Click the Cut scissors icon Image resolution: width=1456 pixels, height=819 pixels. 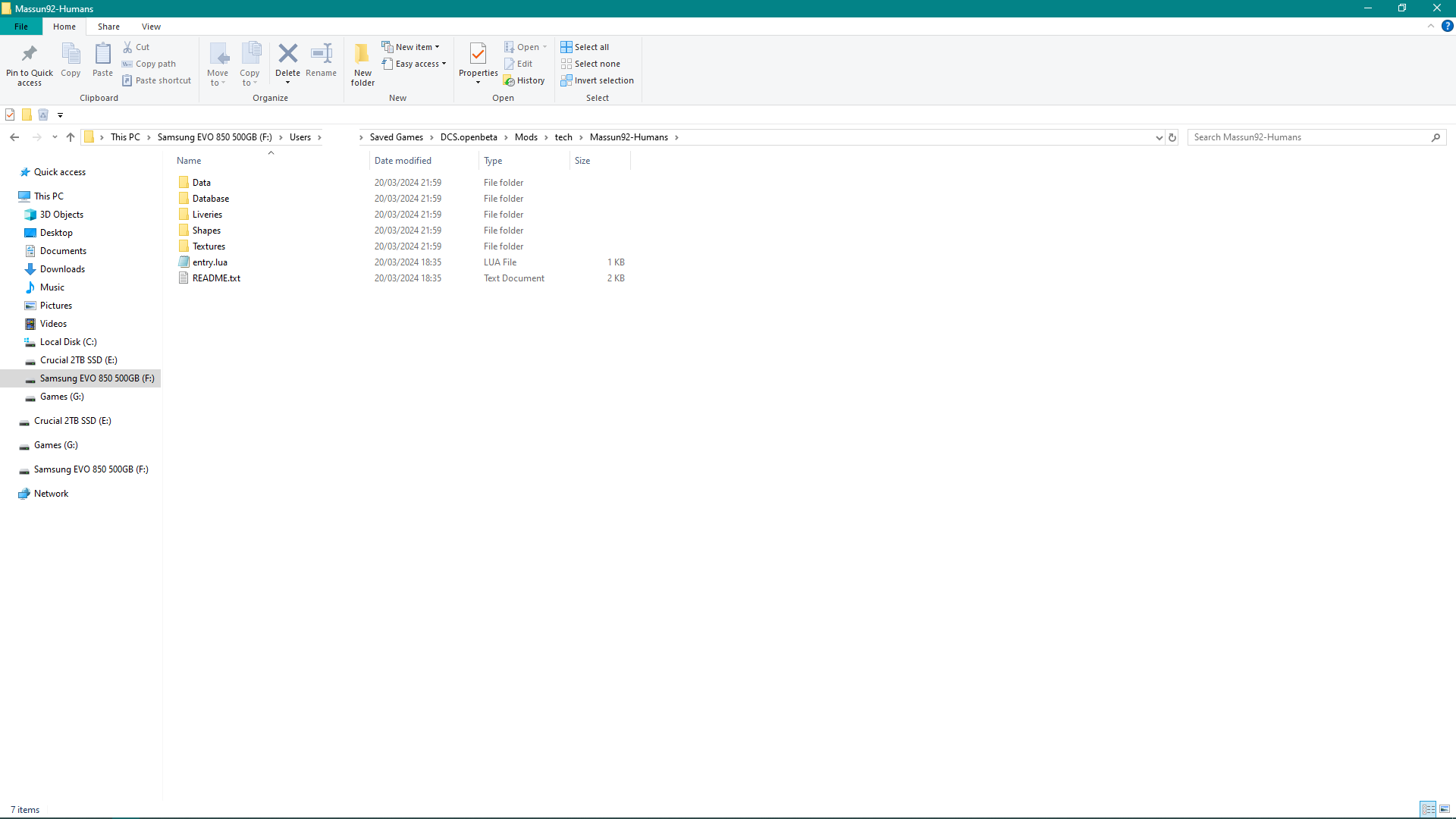[127, 47]
